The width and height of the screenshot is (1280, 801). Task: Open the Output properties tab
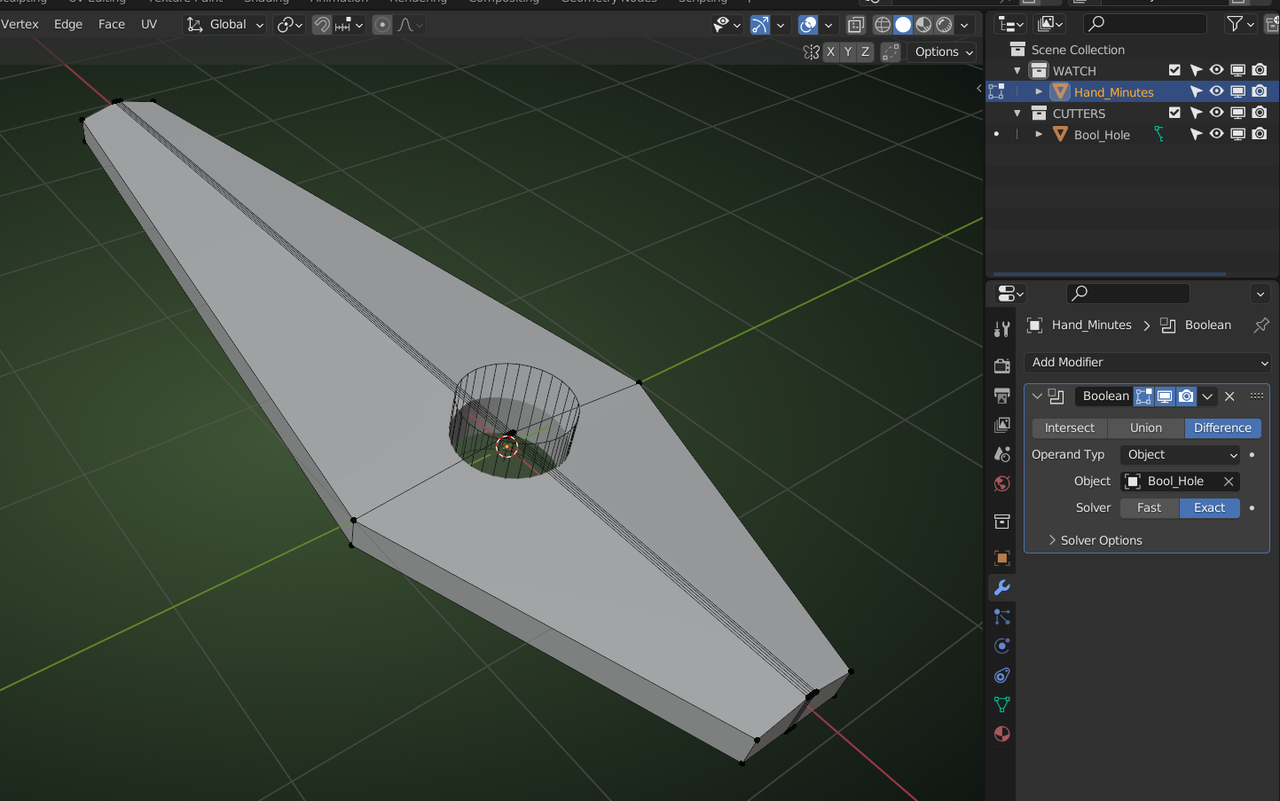click(1002, 396)
